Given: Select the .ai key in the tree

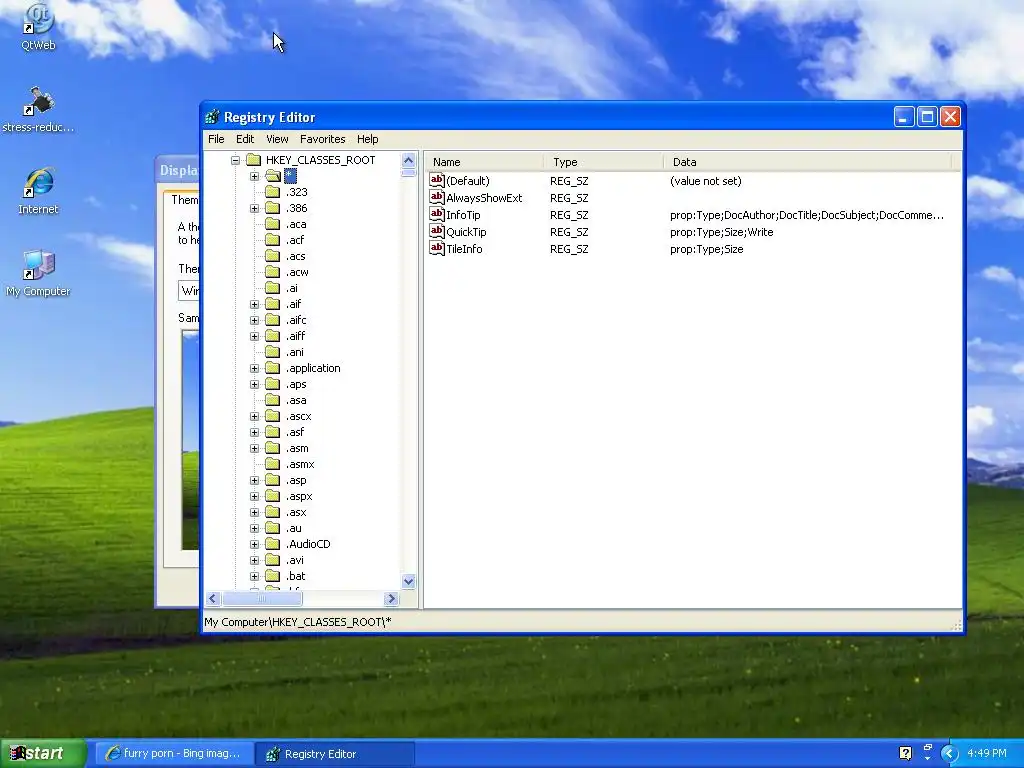Looking at the screenshot, I should point(291,288).
